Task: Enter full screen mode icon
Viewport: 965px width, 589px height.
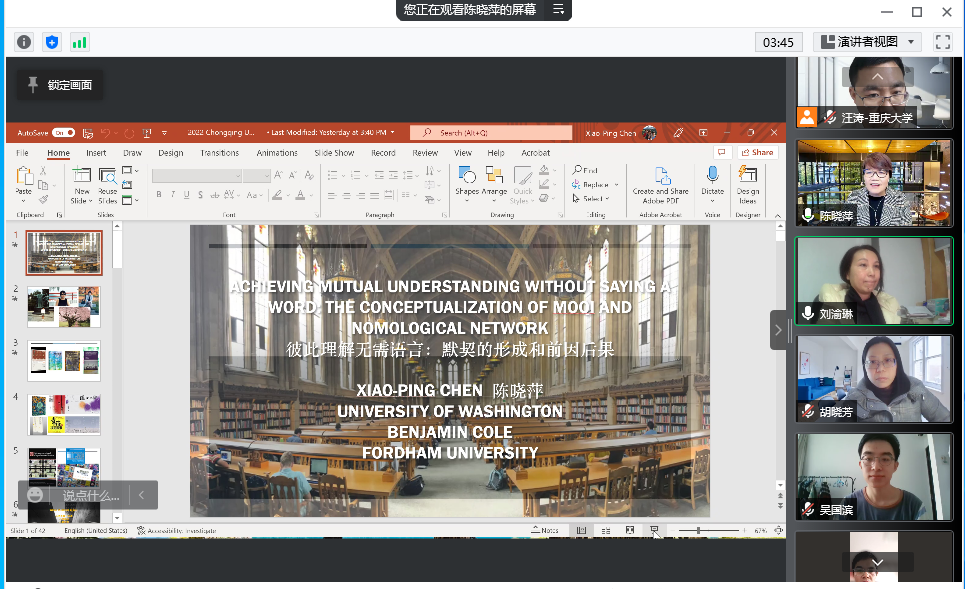Action: [x=942, y=42]
